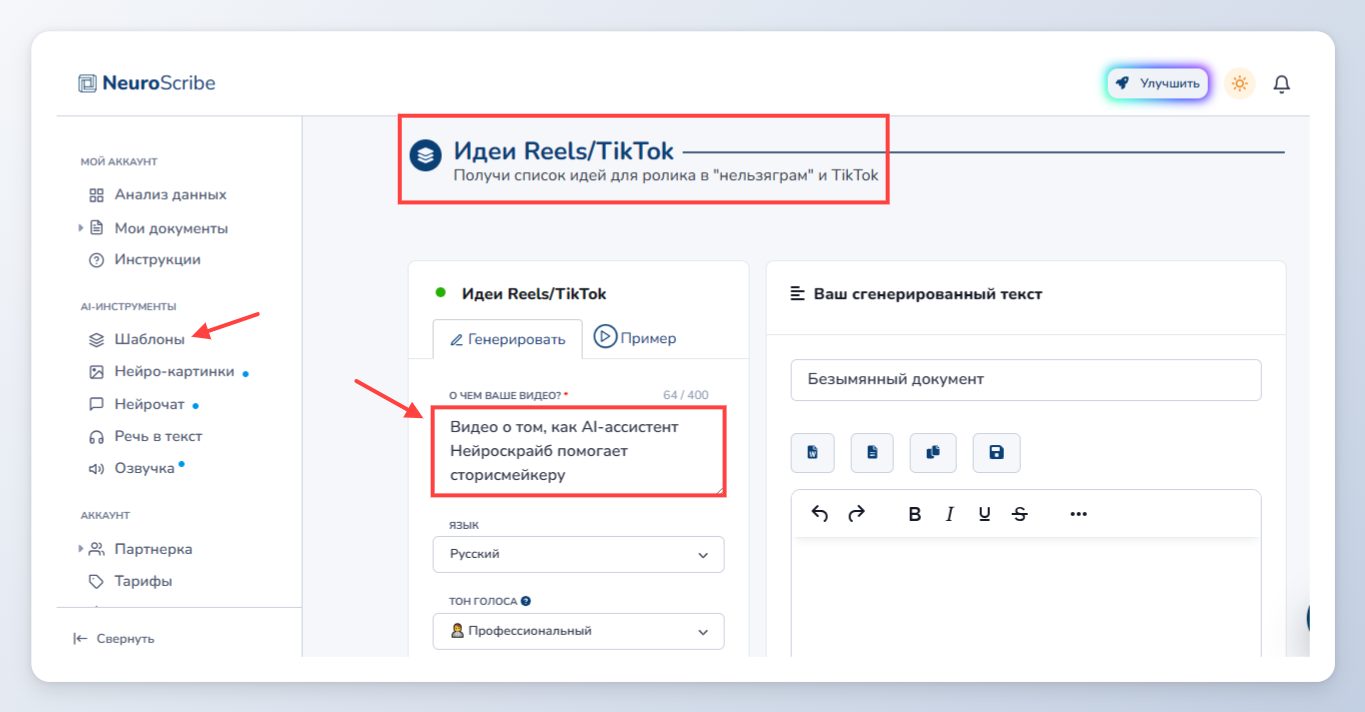Open Шаблоны templates section

point(149,340)
